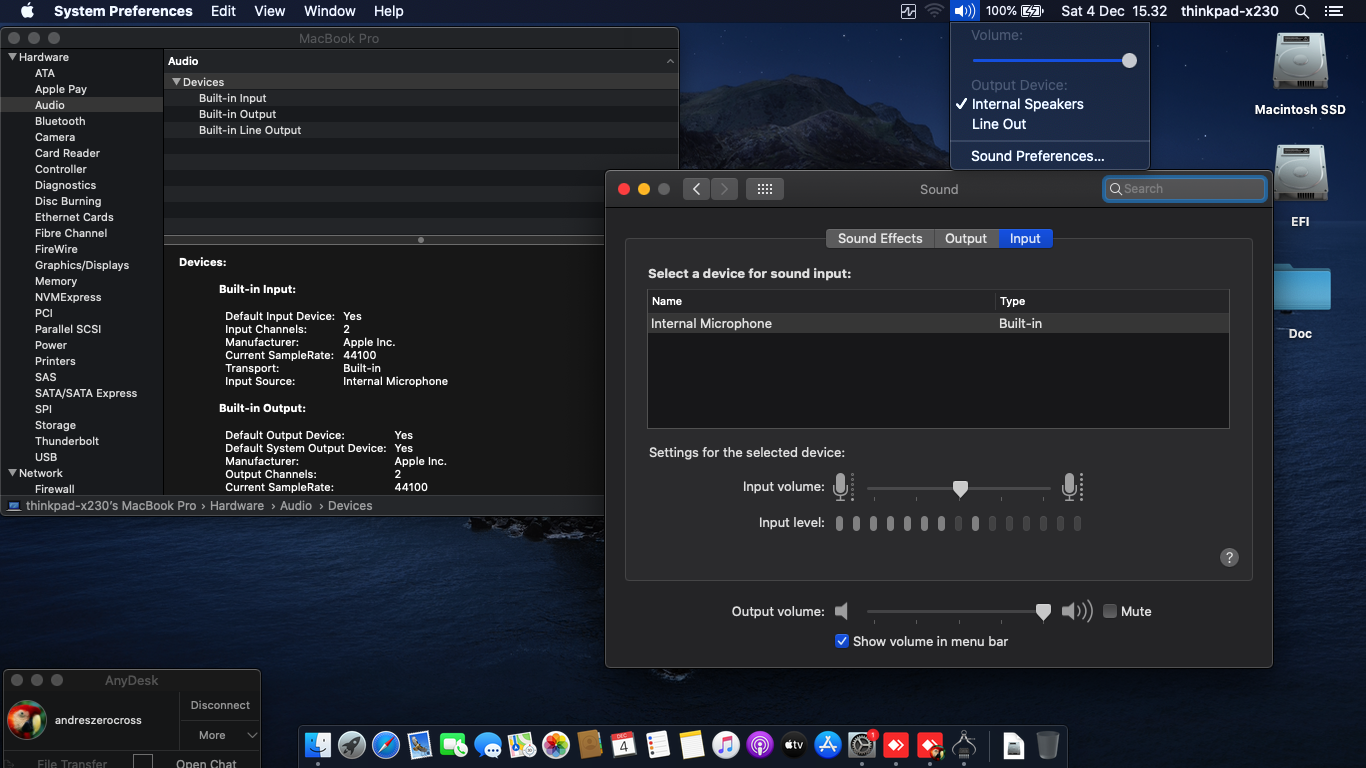Open Macintosh SSD desktop drive
This screenshot has height=768, width=1366.
(x=1300, y=75)
